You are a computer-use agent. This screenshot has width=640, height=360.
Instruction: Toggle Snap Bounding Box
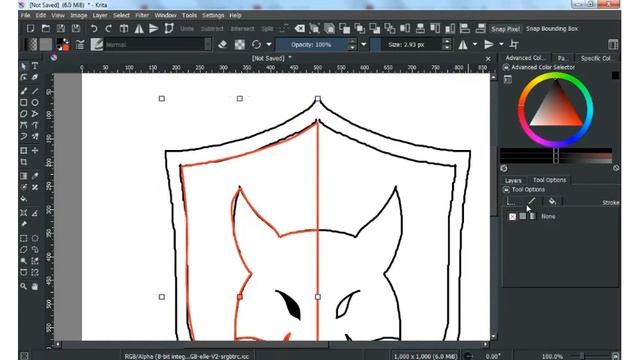coord(552,29)
